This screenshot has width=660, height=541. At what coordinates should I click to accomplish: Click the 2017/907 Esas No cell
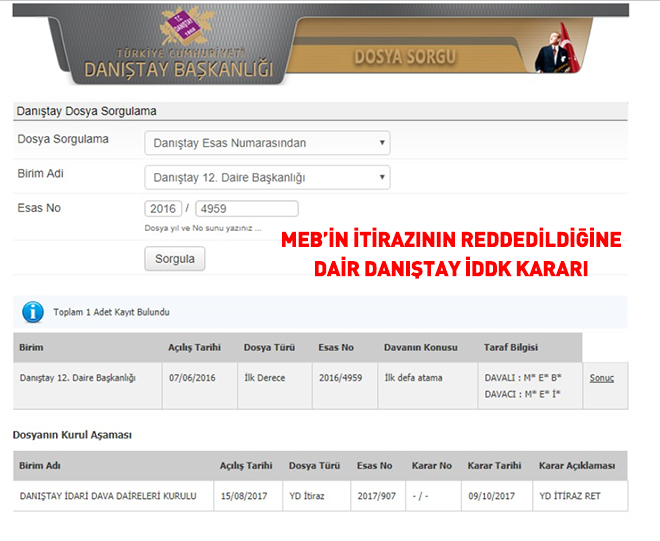pyautogui.click(x=377, y=496)
